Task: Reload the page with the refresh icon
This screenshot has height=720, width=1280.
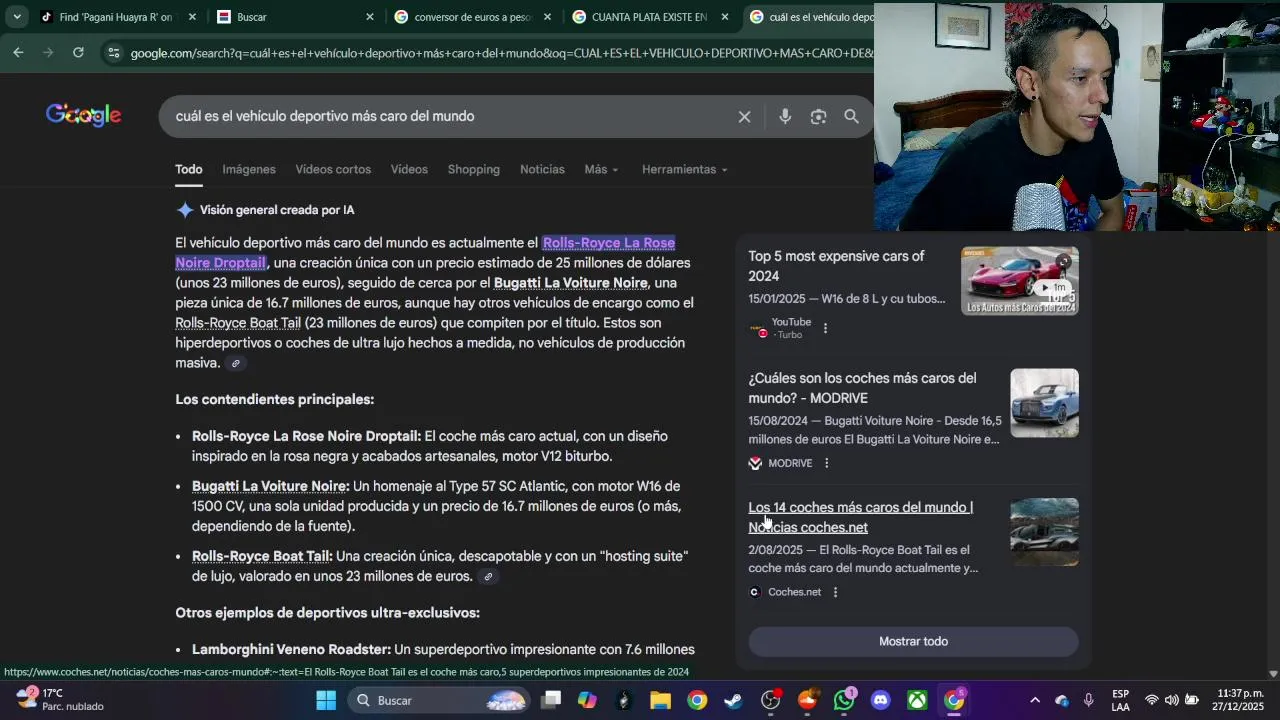Action: click(78, 52)
